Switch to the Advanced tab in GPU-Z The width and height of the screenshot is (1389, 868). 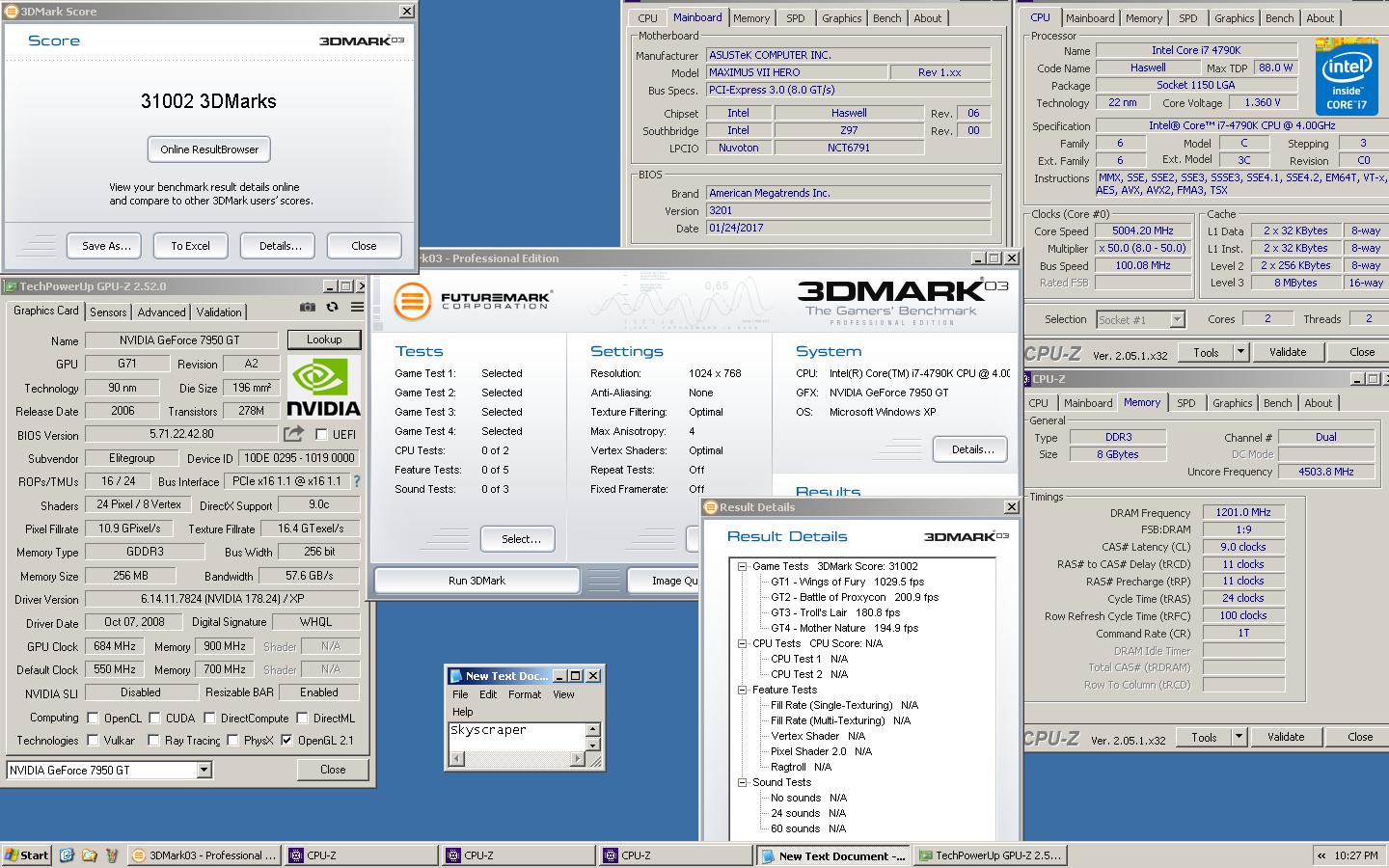coord(161,312)
